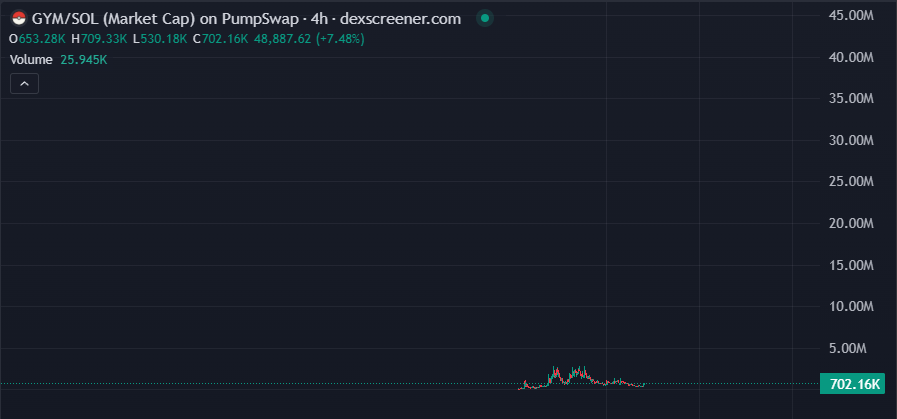Click the low value 530.18K
The height and width of the screenshot is (419, 897).
pyautogui.click(x=164, y=39)
